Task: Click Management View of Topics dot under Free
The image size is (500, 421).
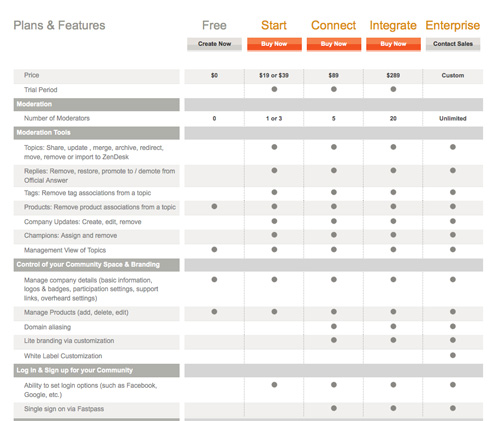Action: tap(214, 249)
